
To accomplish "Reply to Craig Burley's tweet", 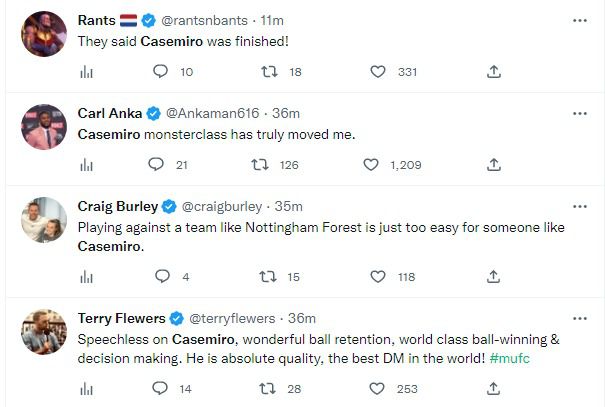I will (x=159, y=277).
